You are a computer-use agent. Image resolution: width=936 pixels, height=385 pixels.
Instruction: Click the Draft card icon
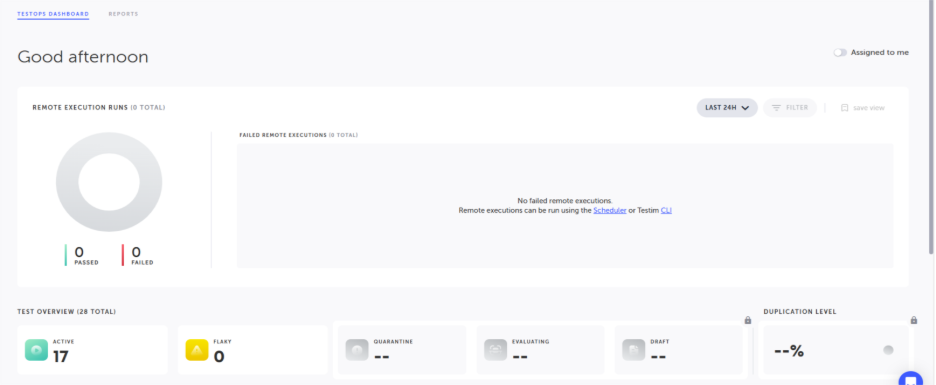pyautogui.click(x=634, y=350)
